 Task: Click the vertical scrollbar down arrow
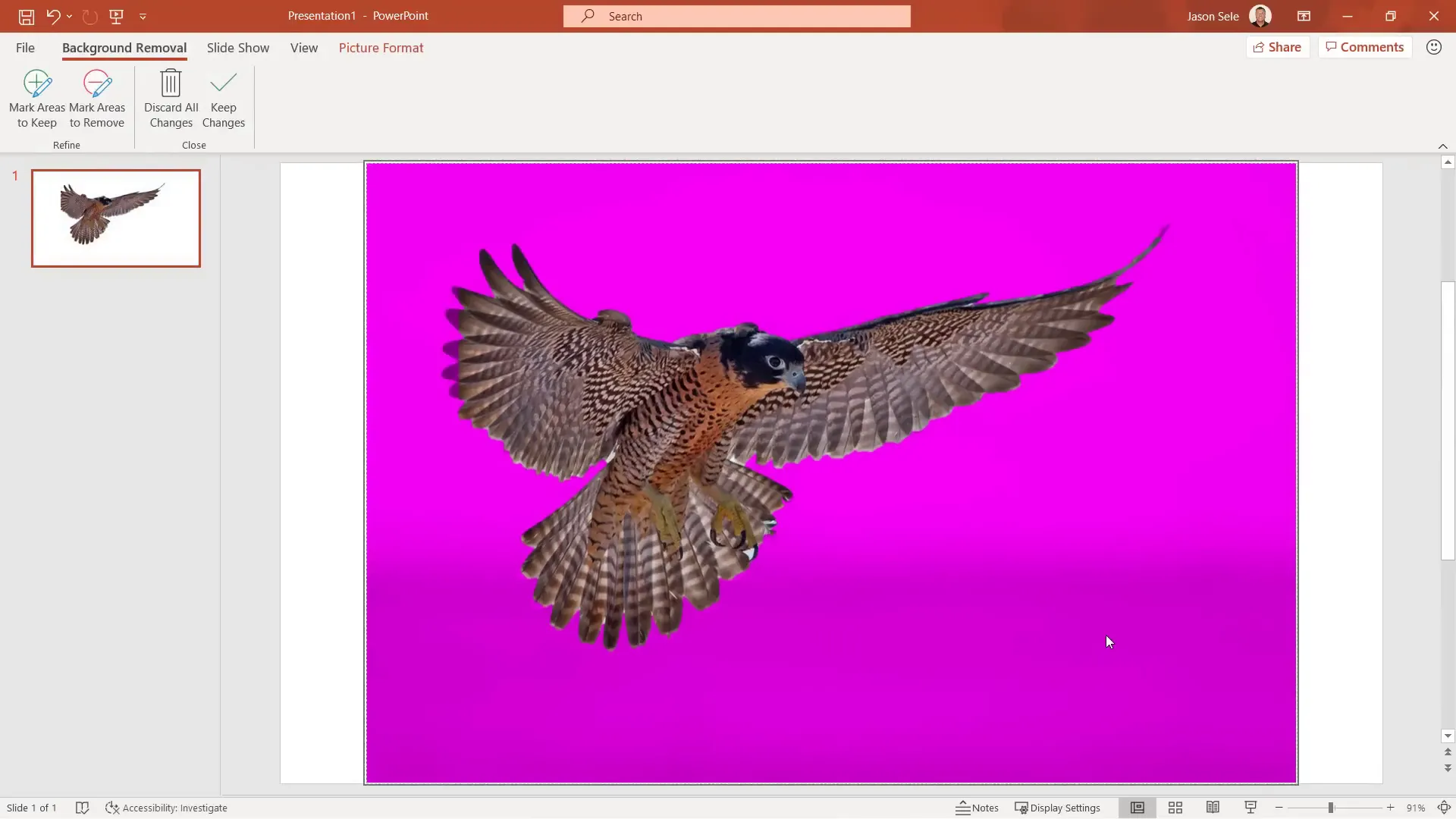pyautogui.click(x=1448, y=736)
